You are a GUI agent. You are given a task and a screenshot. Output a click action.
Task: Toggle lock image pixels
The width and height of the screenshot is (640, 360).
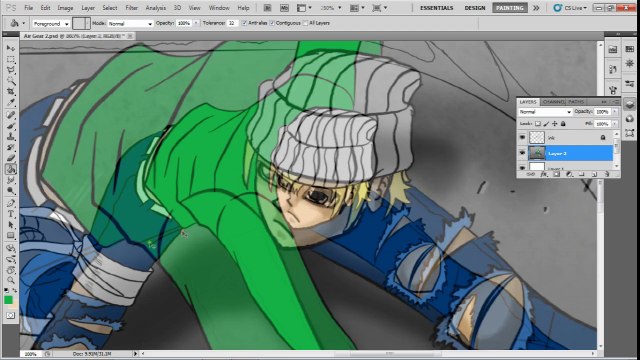click(547, 124)
